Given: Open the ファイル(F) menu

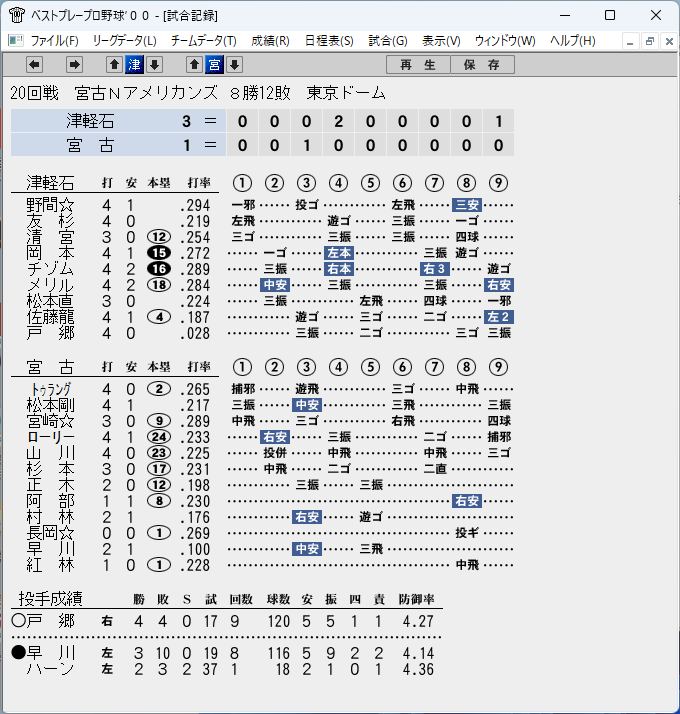Looking at the screenshot, I should pyautogui.click(x=54, y=41).
